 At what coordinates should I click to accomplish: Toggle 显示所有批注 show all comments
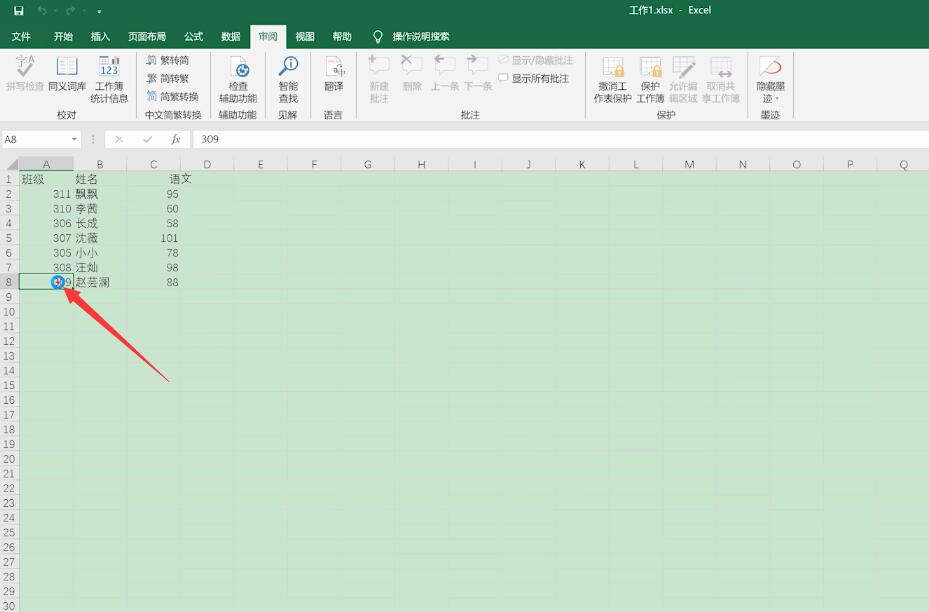click(x=533, y=78)
